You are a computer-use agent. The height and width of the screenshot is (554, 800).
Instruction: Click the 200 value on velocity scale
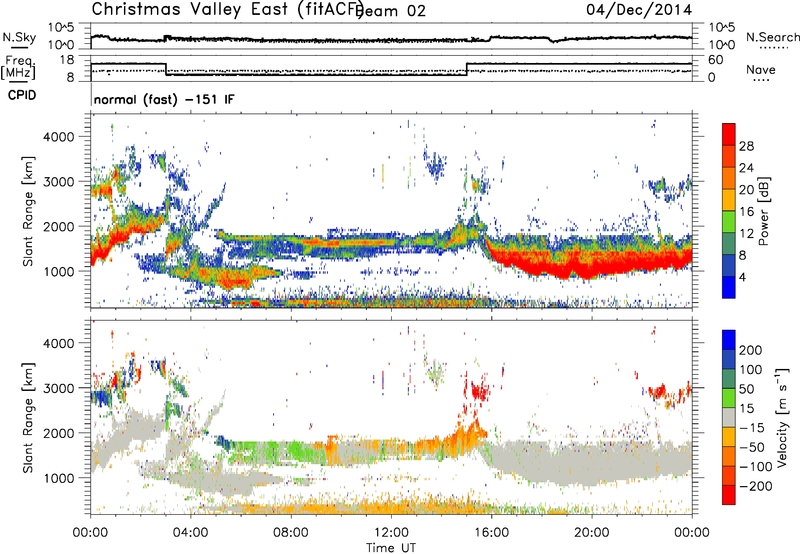751,350
